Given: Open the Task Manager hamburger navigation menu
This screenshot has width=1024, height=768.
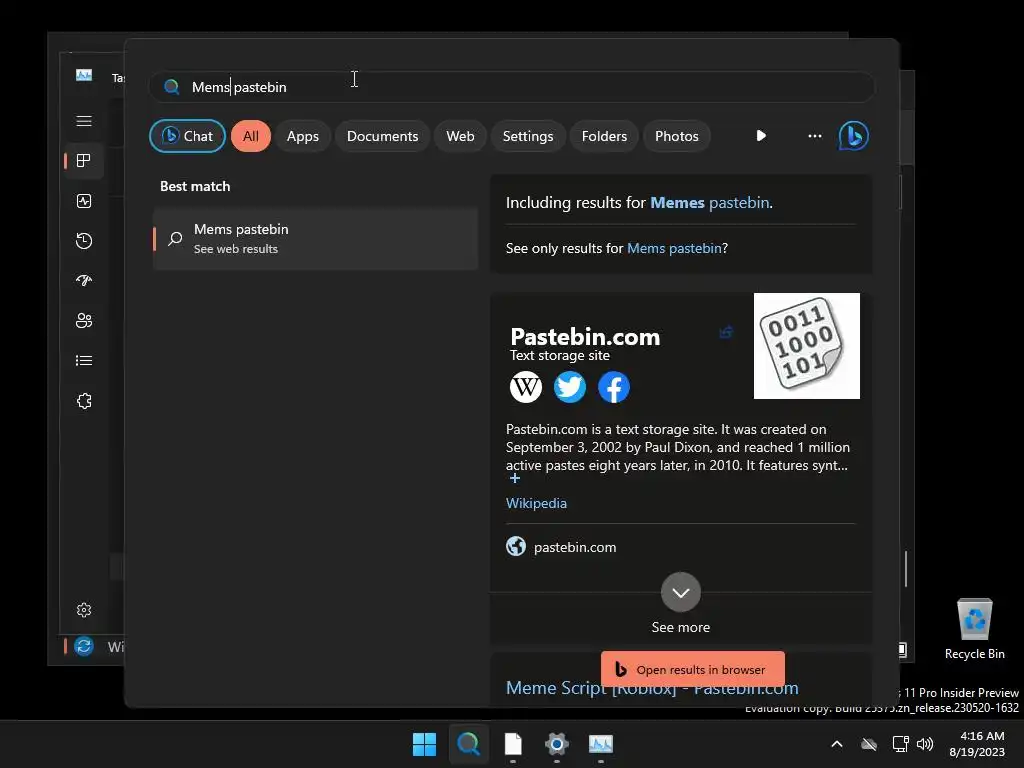Looking at the screenshot, I should (x=84, y=121).
